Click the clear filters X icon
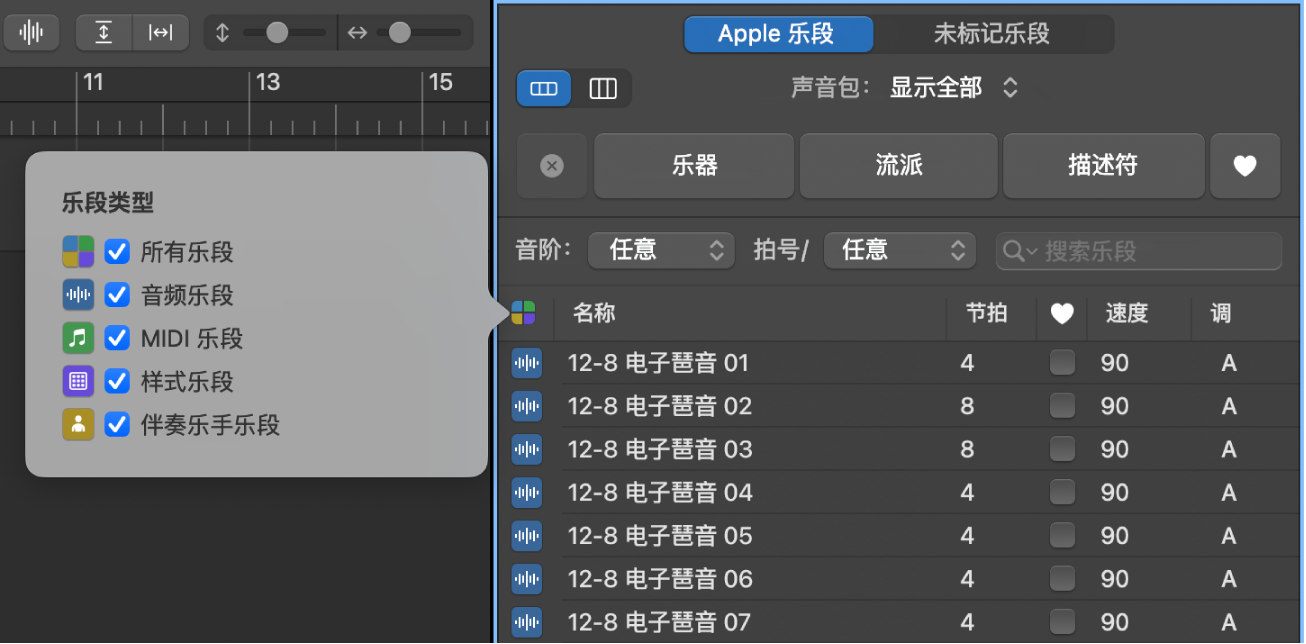Image resolution: width=1306 pixels, height=644 pixels. [x=551, y=166]
